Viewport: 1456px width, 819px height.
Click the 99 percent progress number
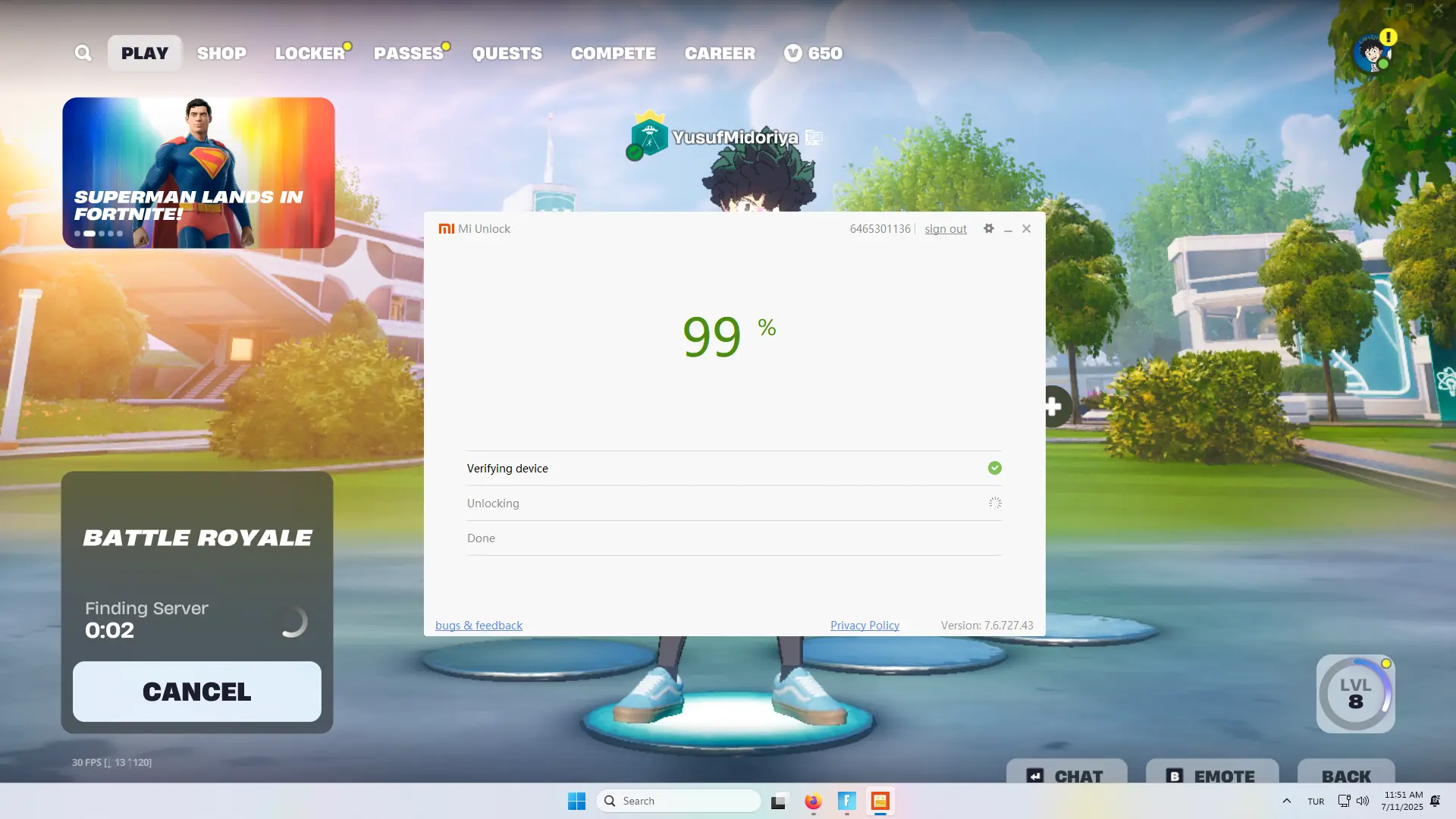point(711,337)
